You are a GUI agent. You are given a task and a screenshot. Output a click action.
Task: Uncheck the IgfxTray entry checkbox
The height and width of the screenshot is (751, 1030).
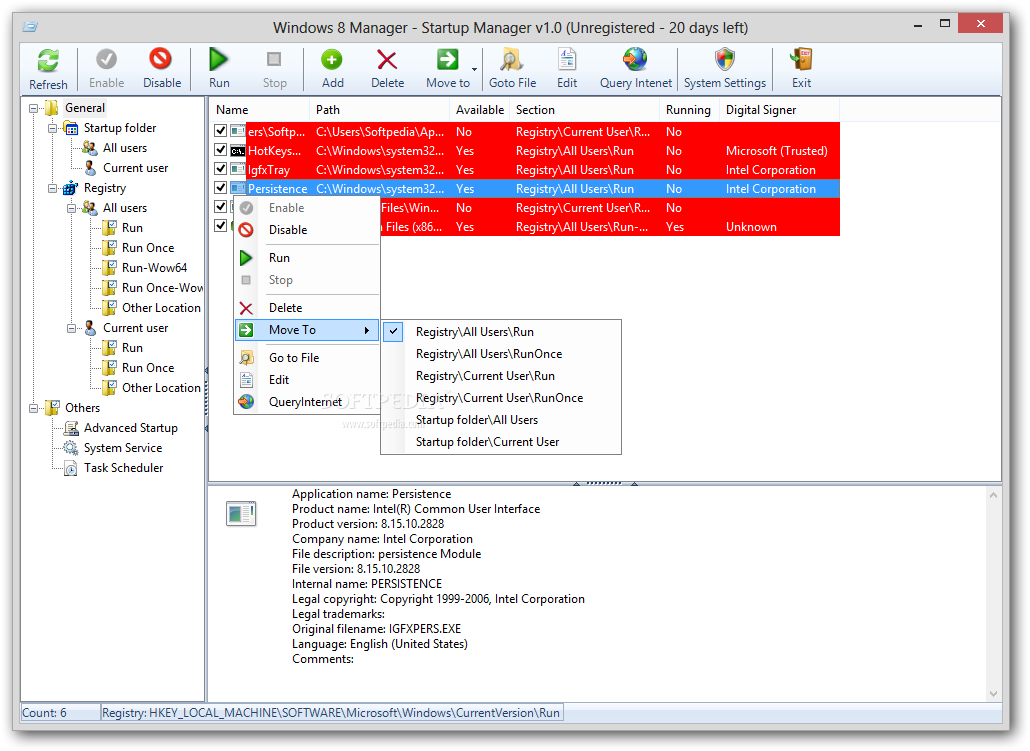[221, 169]
